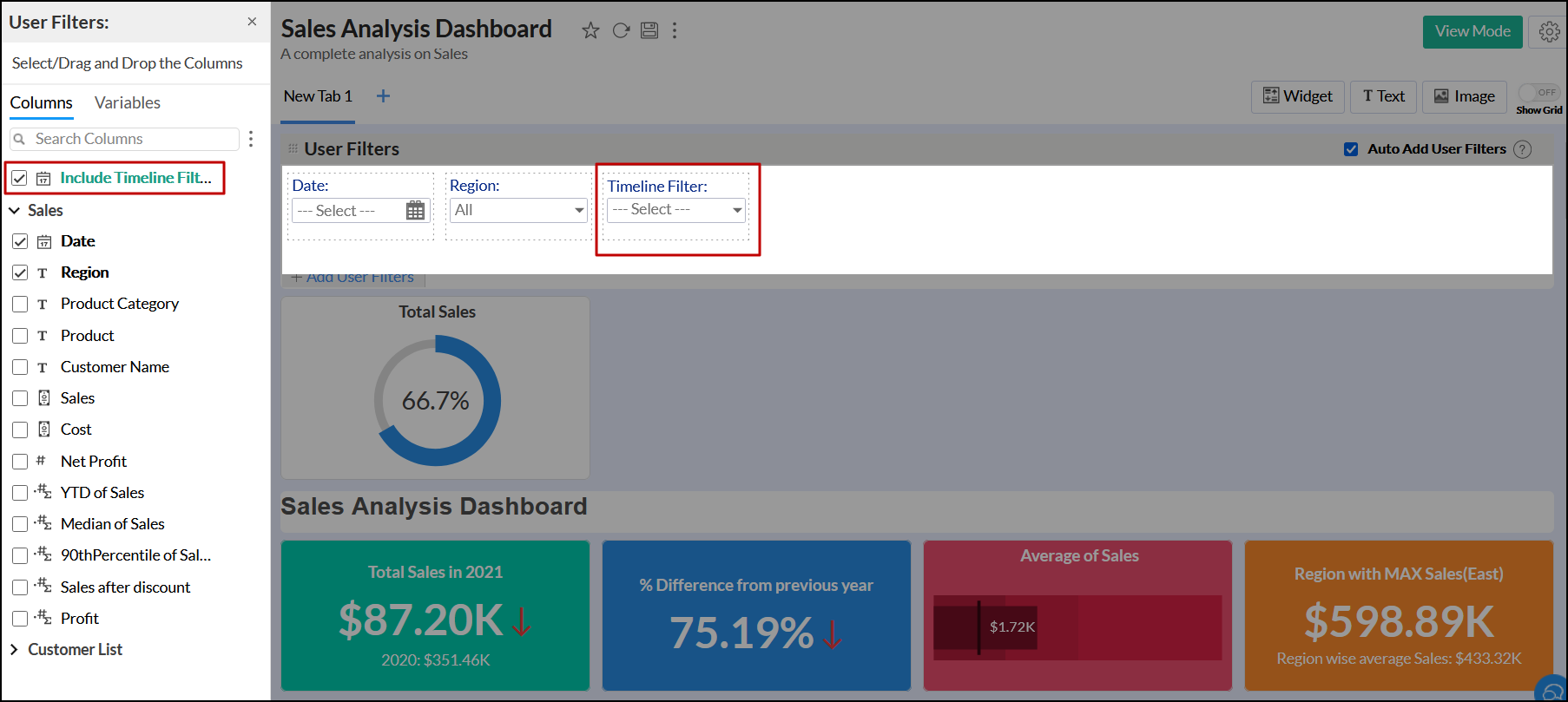The width and height of the screenshot is (1568, 702).
Task: Check the Product column checkbox
Action: [20, 336]
